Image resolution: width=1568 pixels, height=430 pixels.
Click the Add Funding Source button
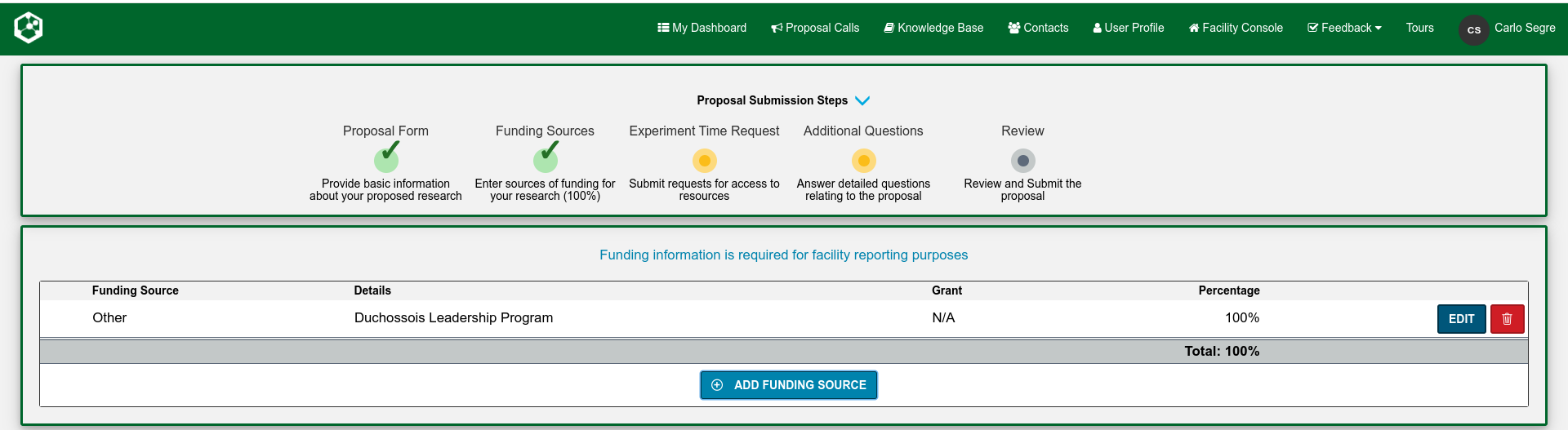click(x=788, y=385)
